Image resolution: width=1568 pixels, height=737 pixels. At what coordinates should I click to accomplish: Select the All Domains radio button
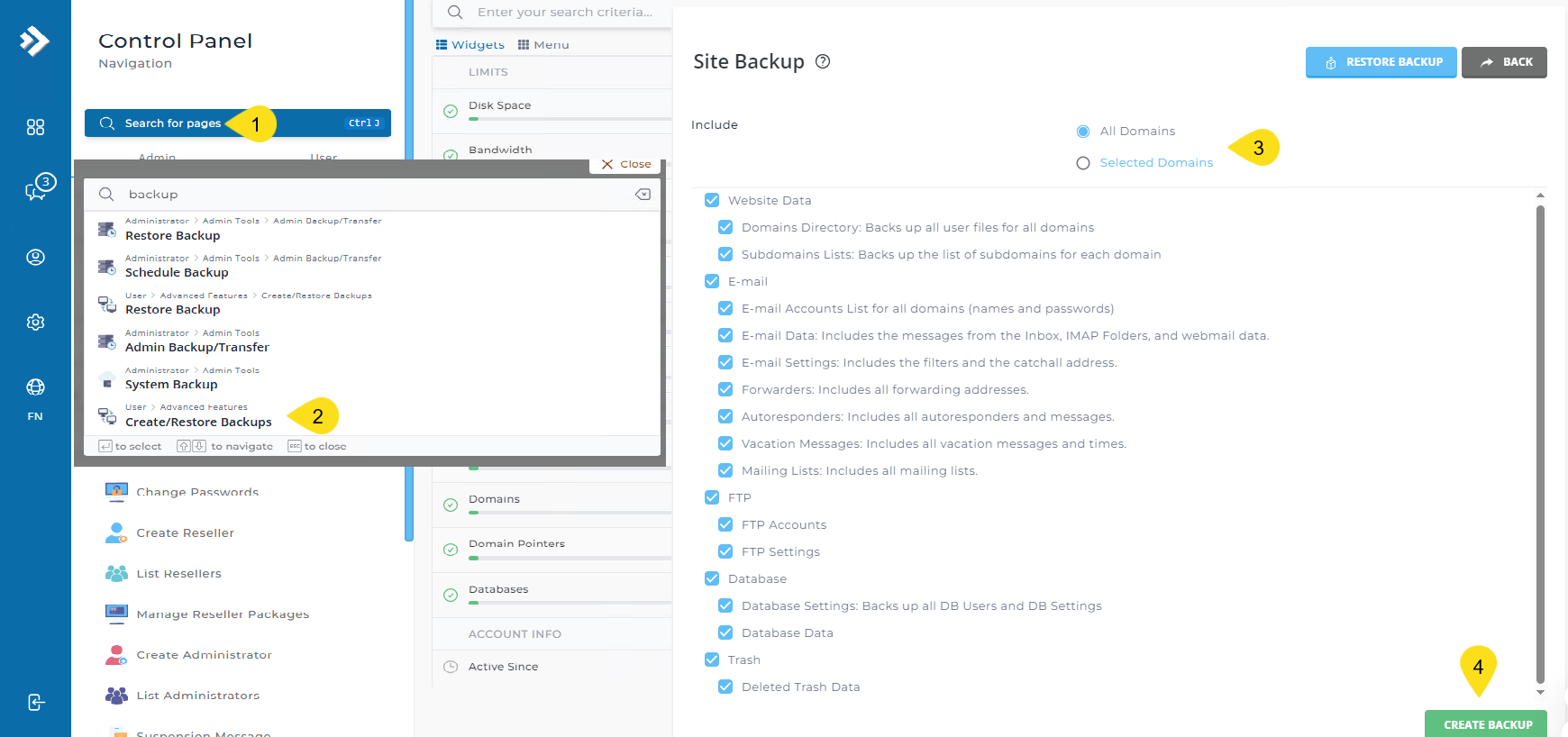(x=1083, y=132)
